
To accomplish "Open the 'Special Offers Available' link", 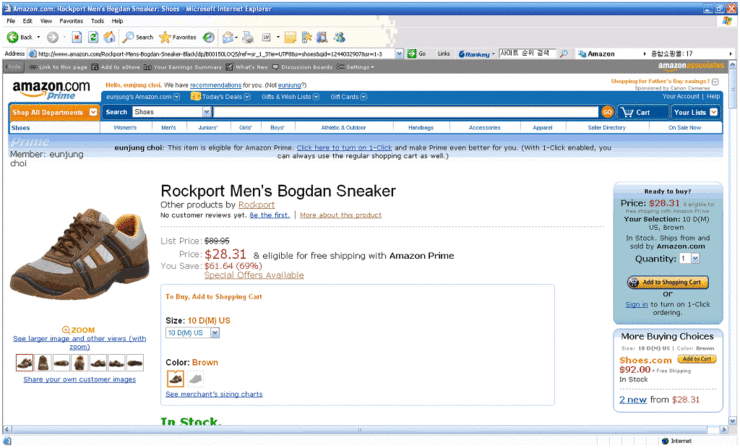I will point(254,275).
